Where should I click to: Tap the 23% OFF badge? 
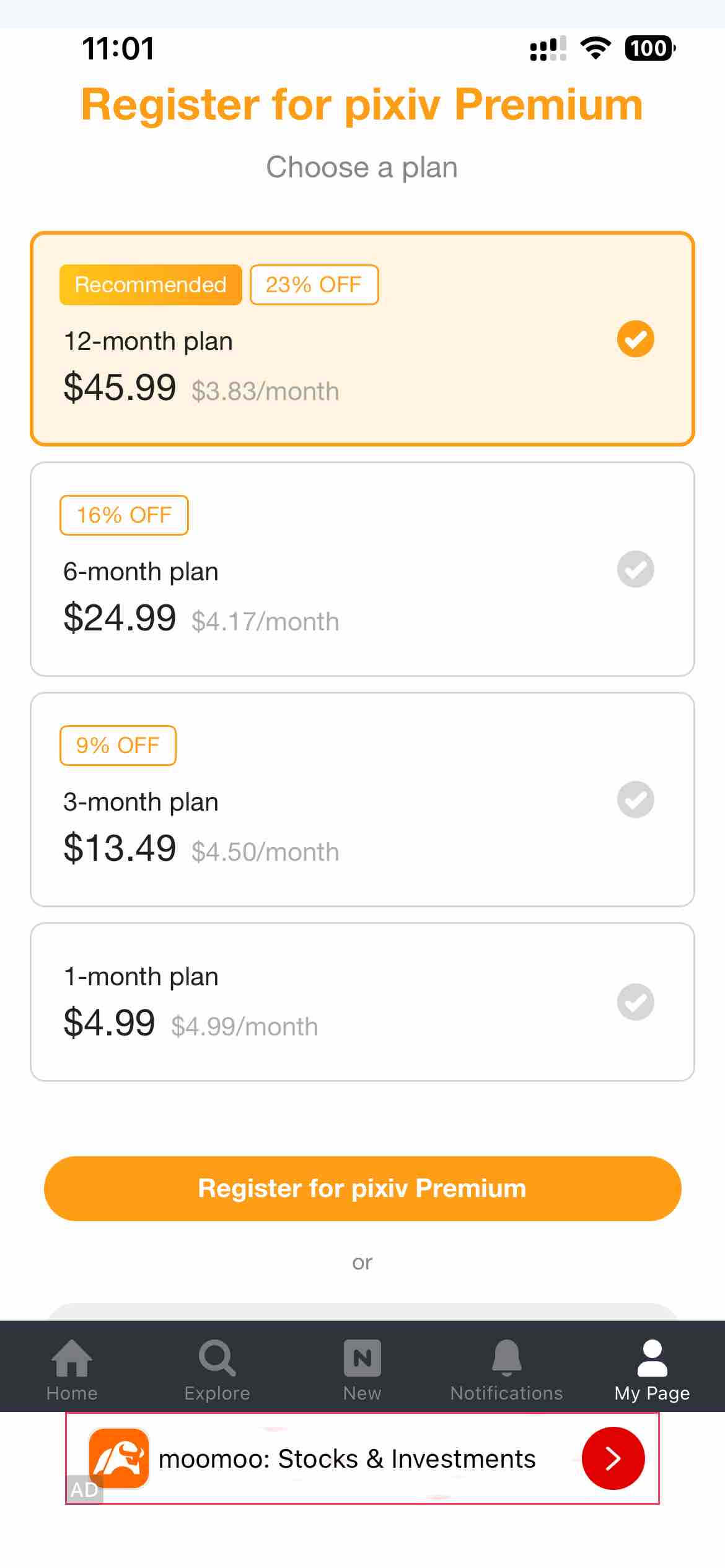click(x=314, y=285)
